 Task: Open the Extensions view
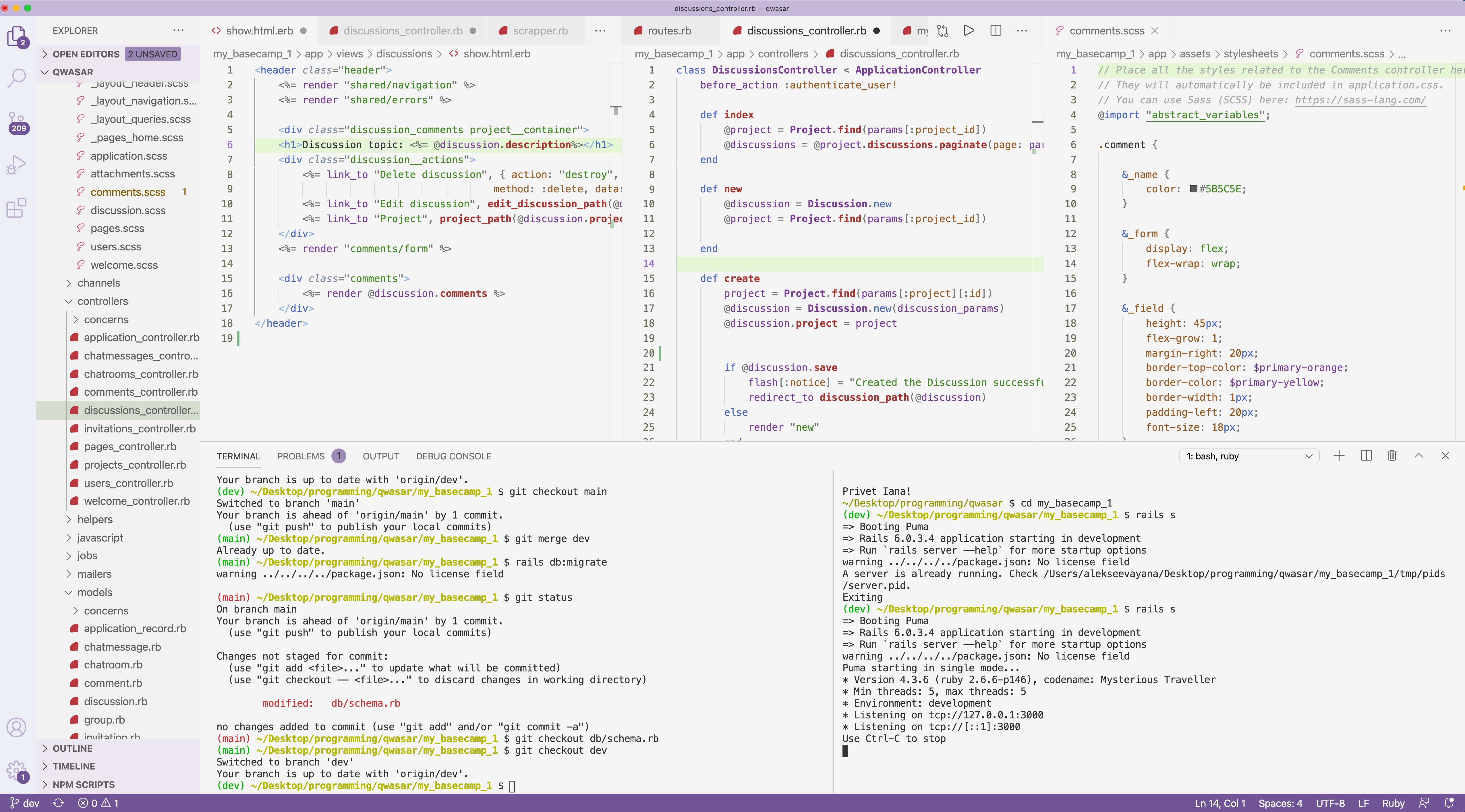[17, 208]
